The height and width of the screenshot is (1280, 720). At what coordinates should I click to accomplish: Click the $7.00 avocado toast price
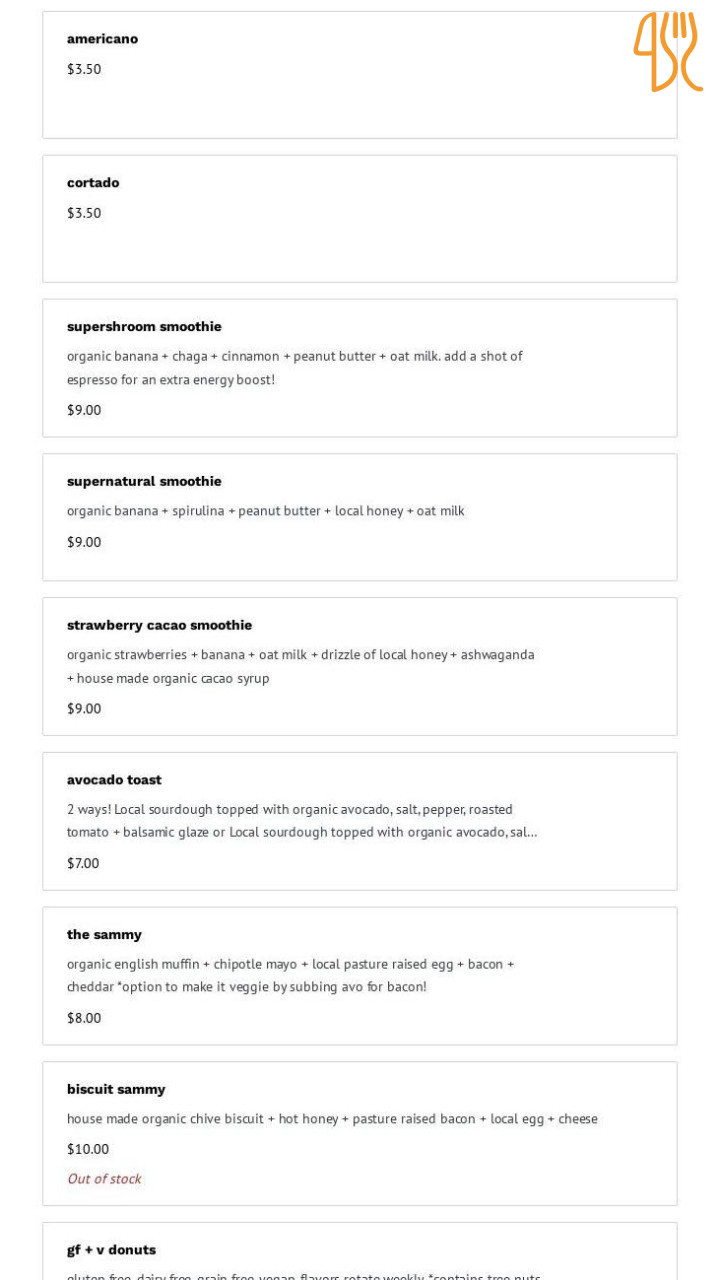point(83,863)
